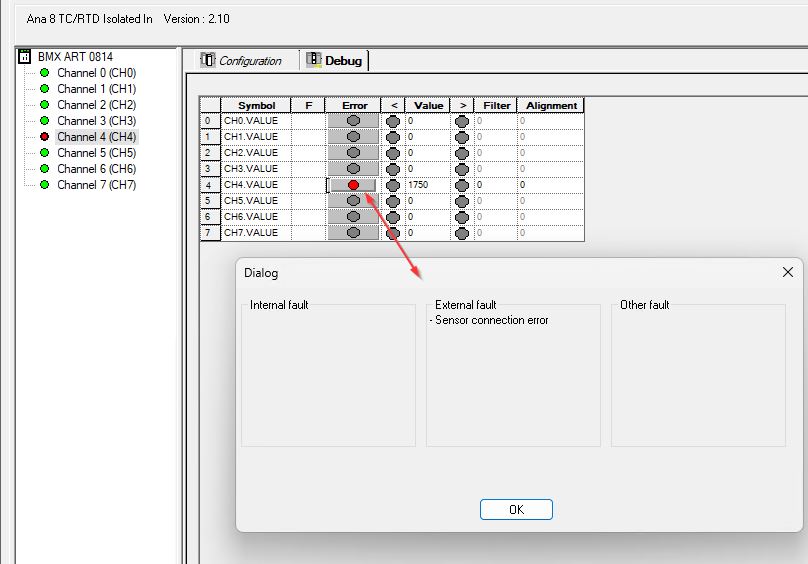Click the Alignment cell of CH4.VALUE row
The height and width of the screenshot is (564, 808).
(551, 185)
